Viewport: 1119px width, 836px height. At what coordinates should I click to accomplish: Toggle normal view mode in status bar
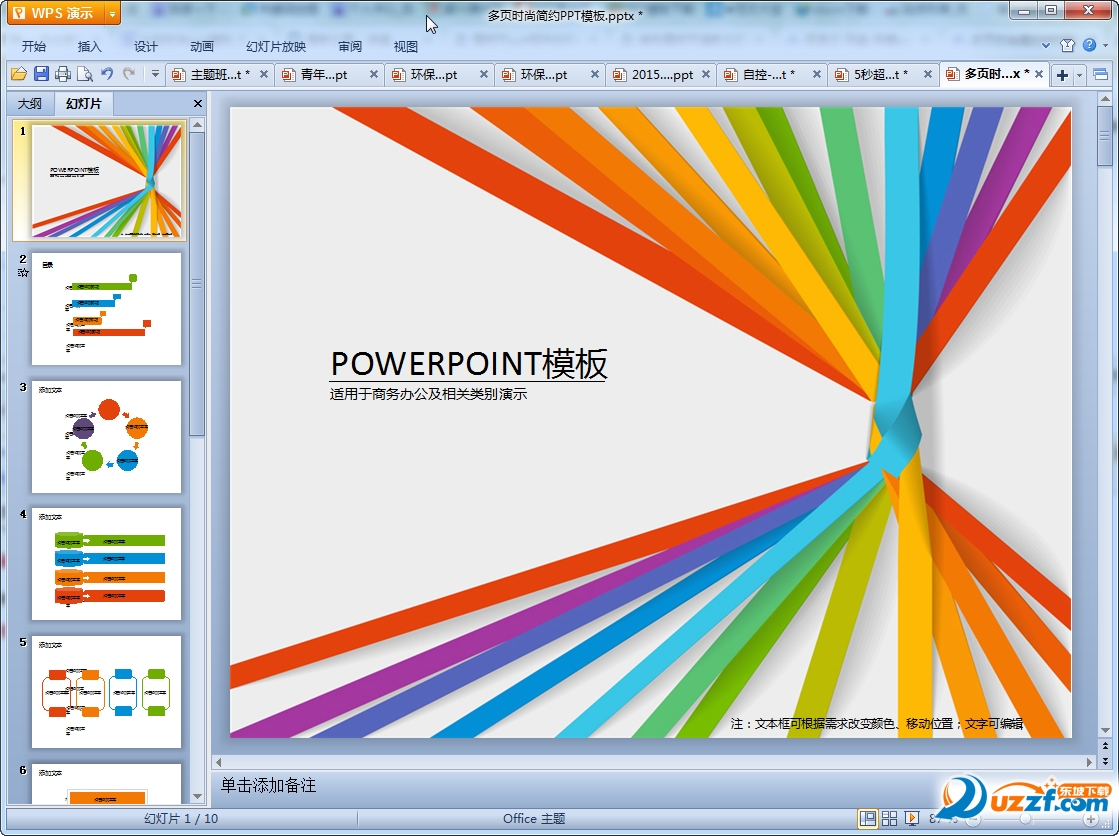(x=867, y=819)
